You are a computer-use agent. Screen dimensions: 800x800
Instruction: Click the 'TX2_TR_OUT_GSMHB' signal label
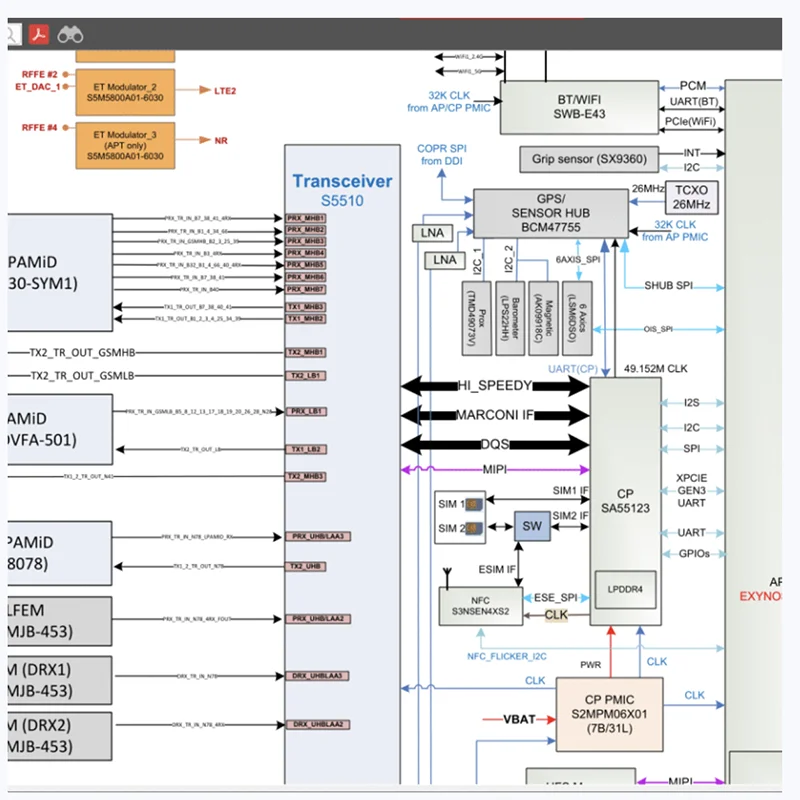pos(82,353)
